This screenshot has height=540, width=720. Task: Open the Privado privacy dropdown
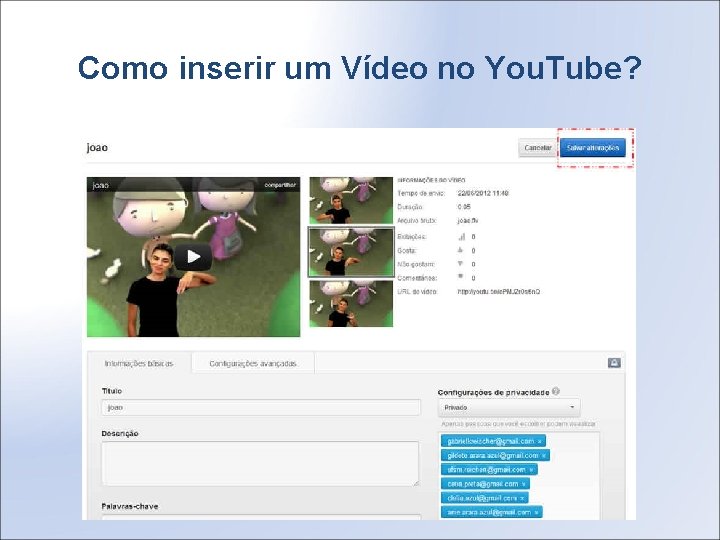[x=509, y=407]
